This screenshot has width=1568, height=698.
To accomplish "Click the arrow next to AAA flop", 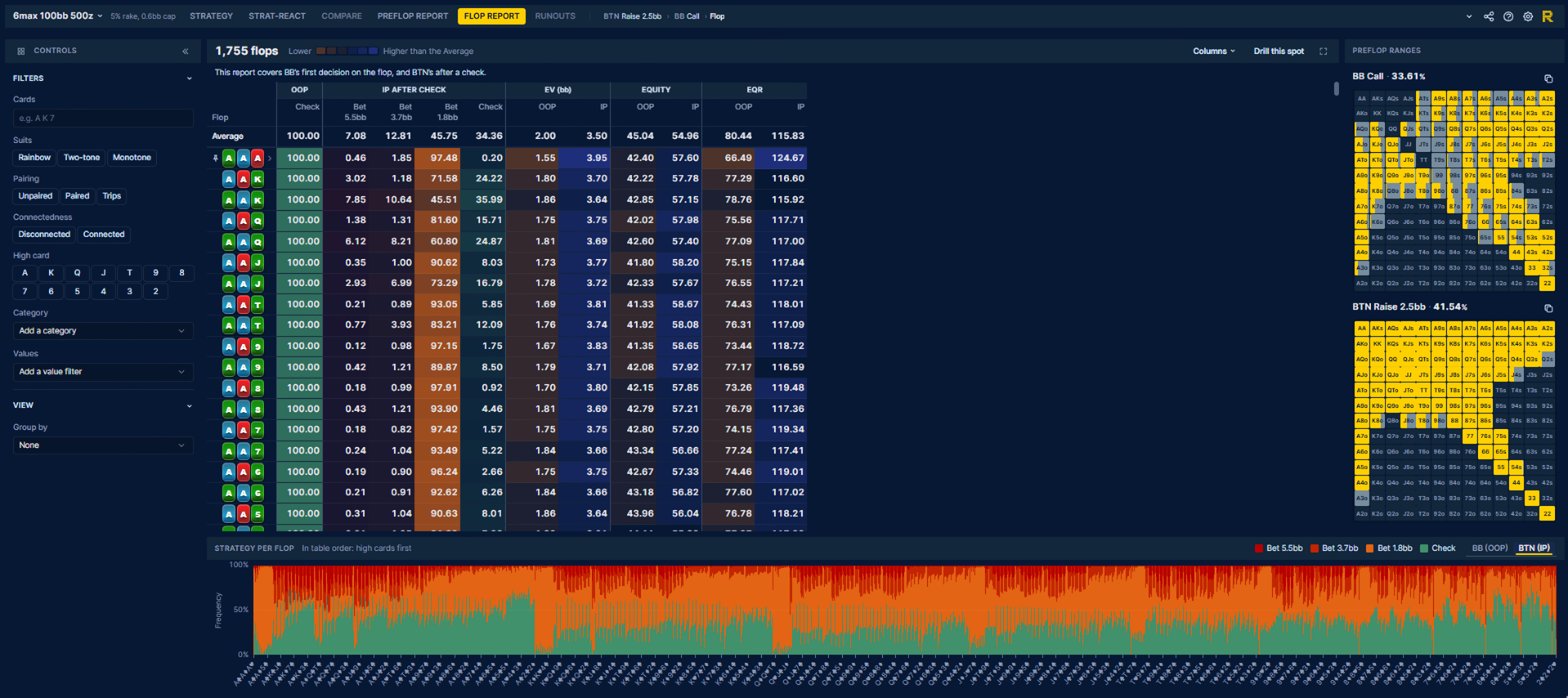I will coord(270,158).
